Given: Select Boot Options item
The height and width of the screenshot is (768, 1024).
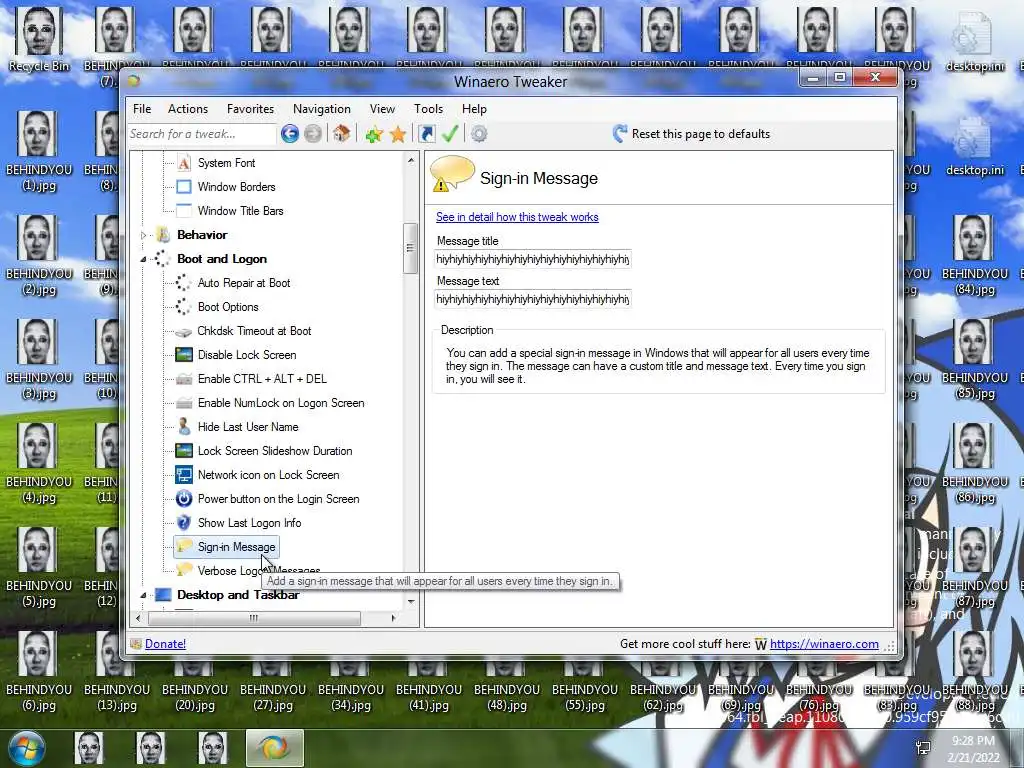Looking at the screenshot, I should 228,307.
